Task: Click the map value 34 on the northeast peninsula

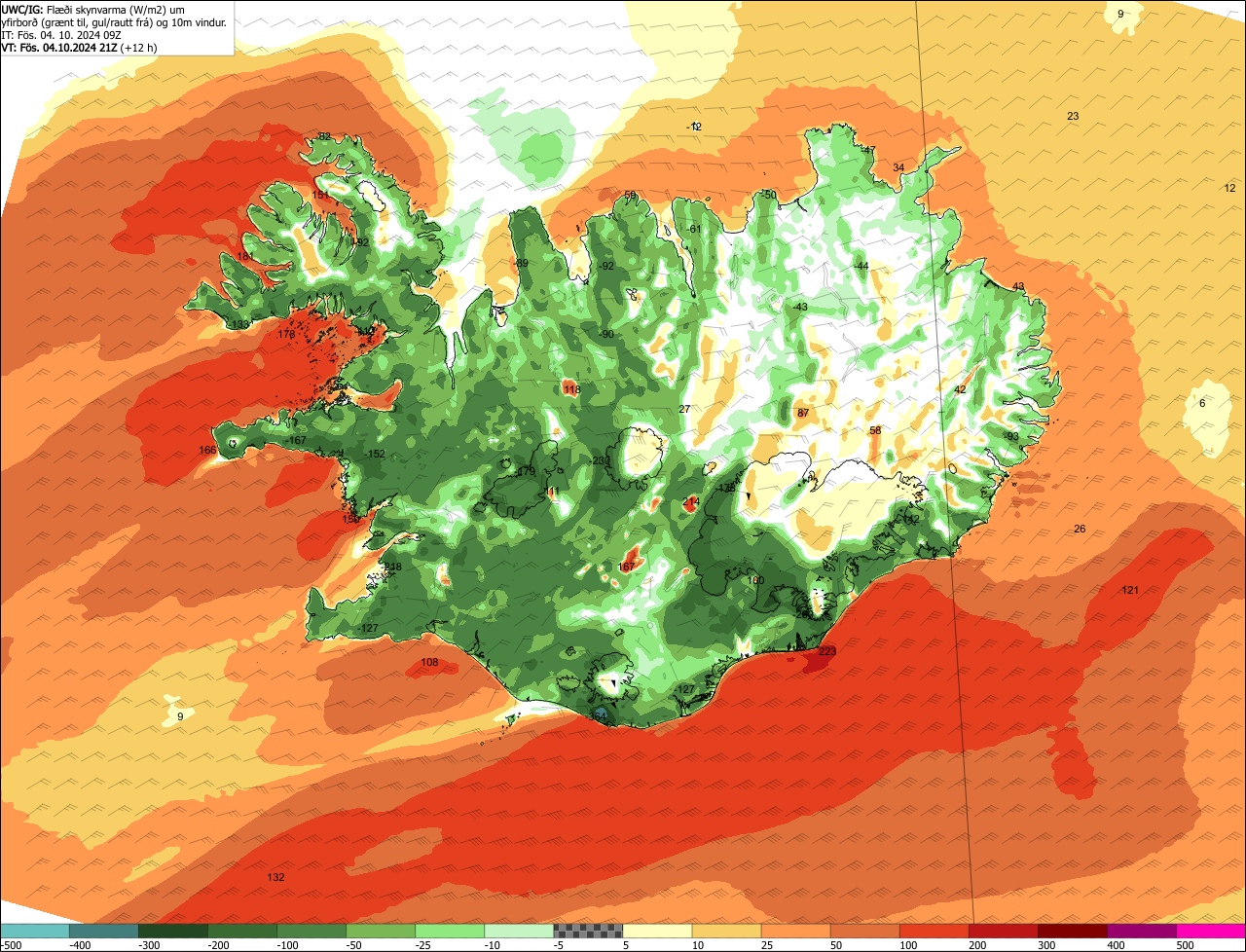Action: (898, 167)
